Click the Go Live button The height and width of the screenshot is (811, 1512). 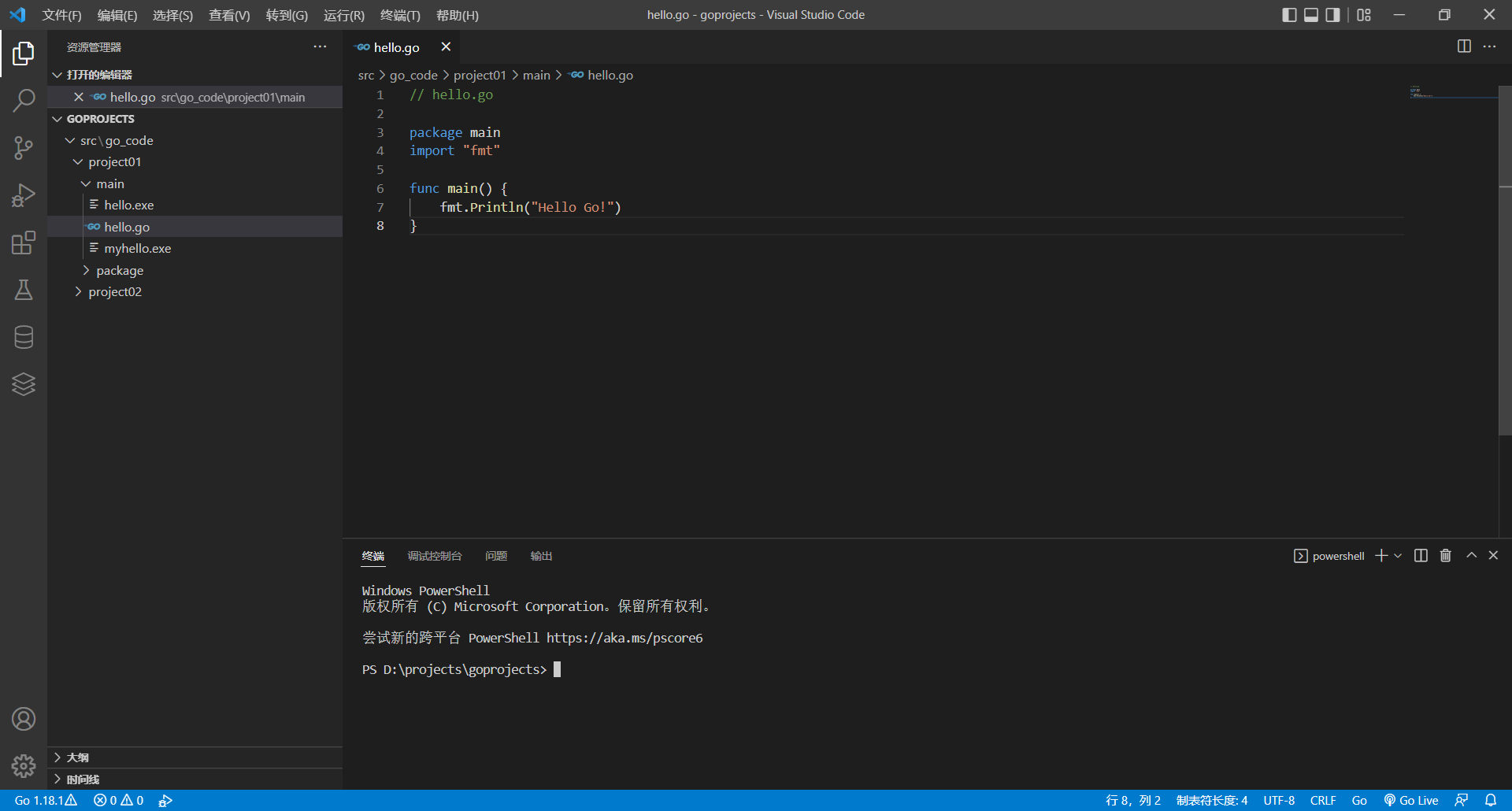click(1411, 800)
